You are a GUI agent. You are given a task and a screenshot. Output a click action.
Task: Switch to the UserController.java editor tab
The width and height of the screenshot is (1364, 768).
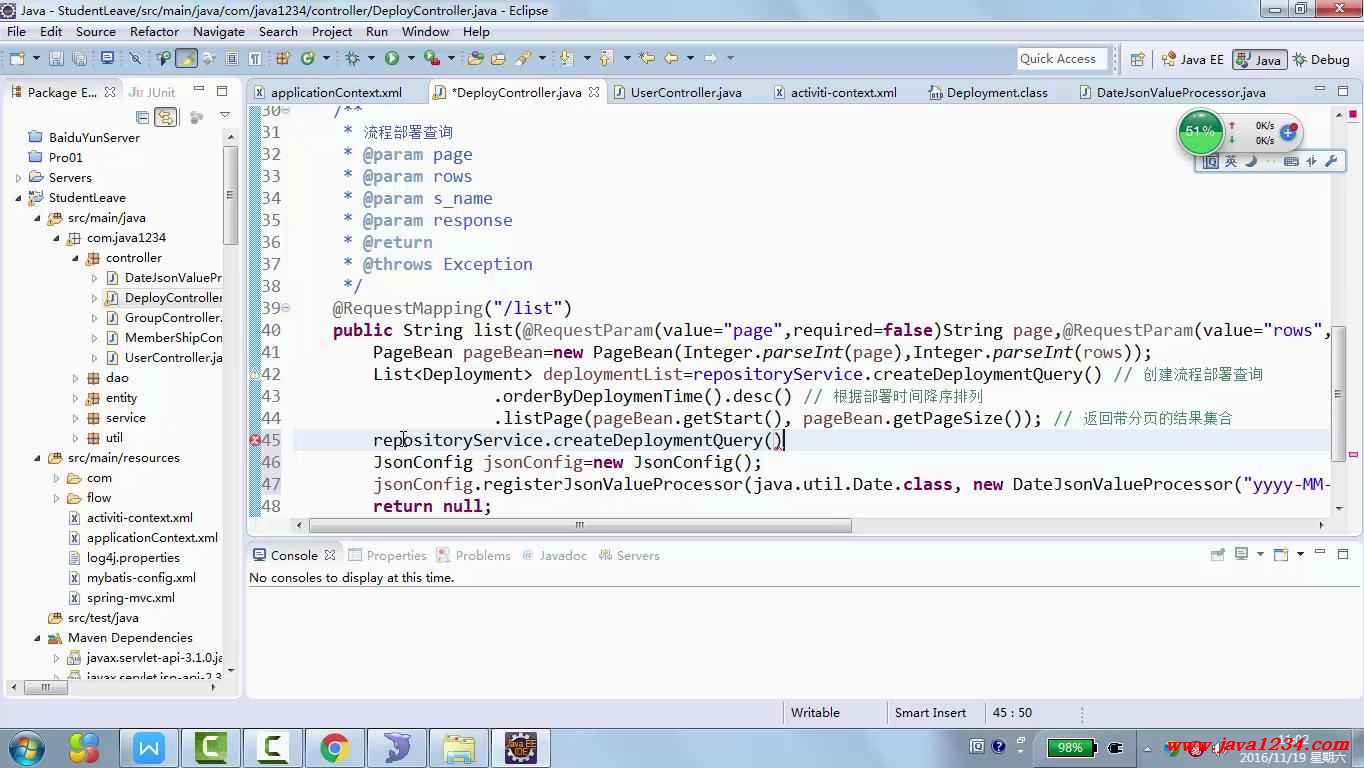686,92
